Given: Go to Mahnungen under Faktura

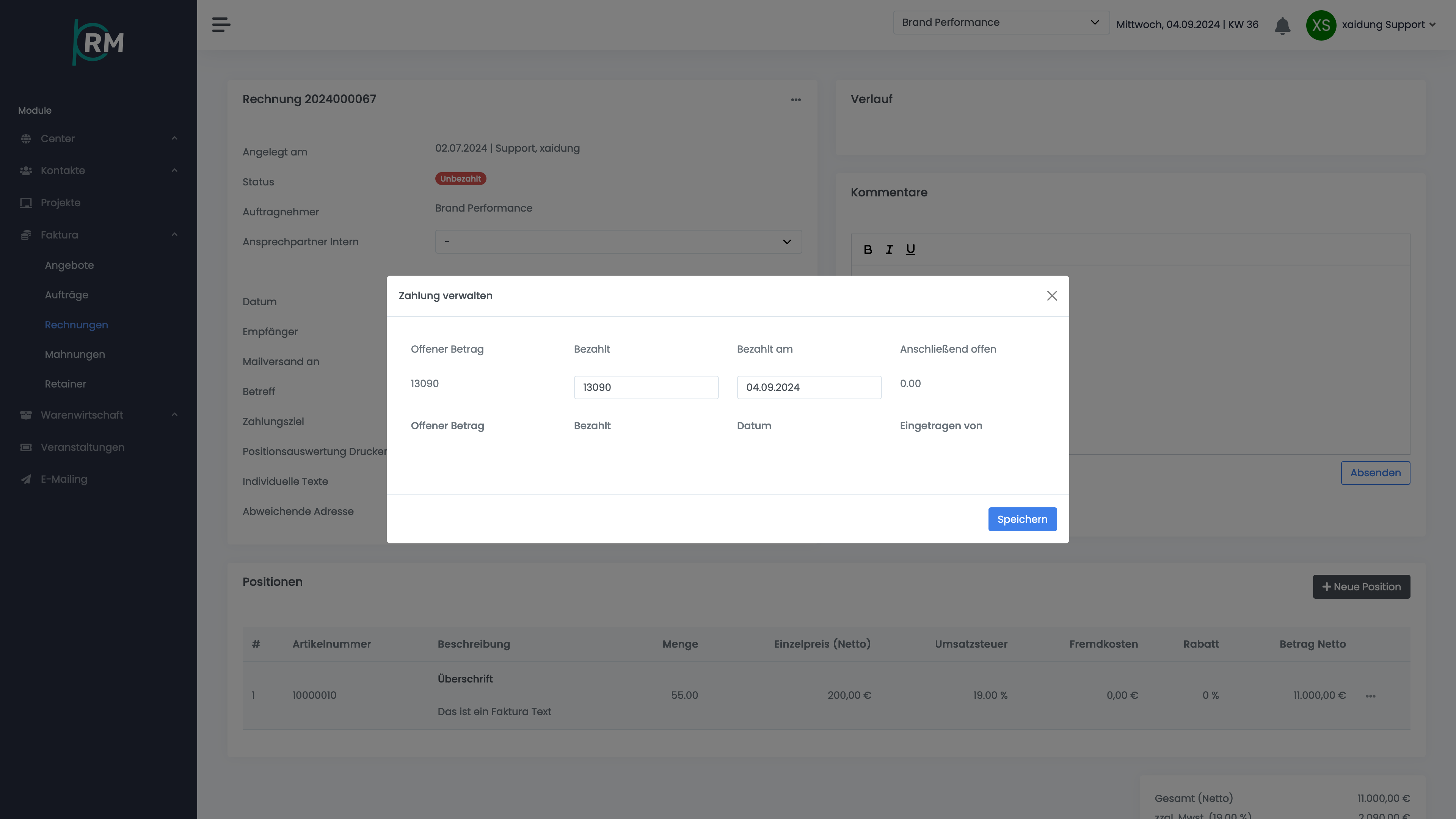Looking at the screenshot, I should click(75, 355).
